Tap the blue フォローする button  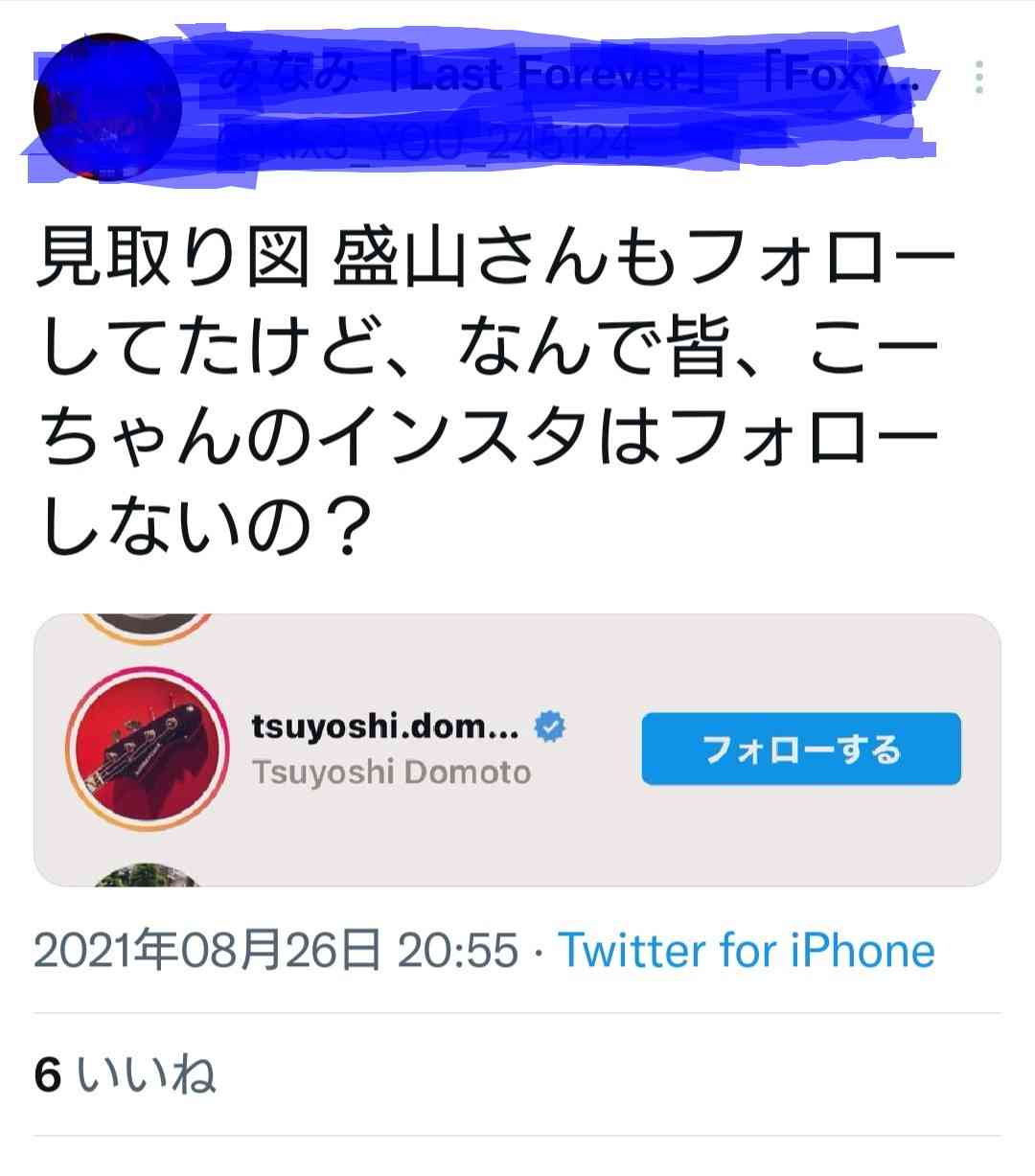click(801, 749)
